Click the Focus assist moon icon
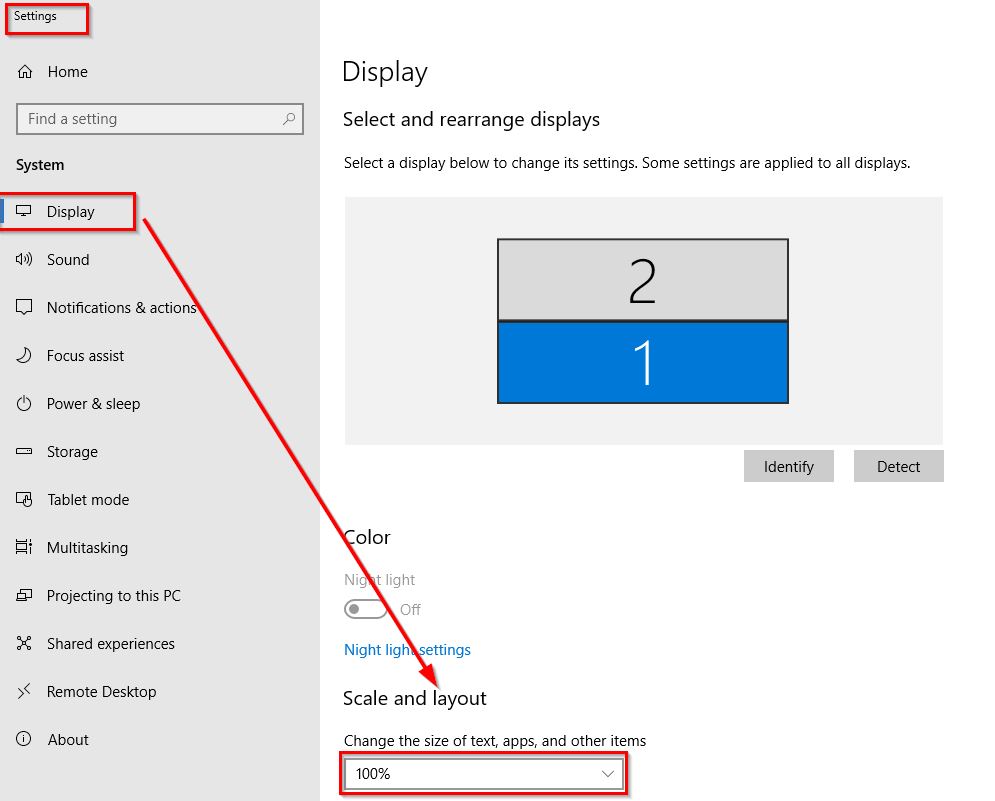Viewport: 995px width, 801px height. [23, 355]
